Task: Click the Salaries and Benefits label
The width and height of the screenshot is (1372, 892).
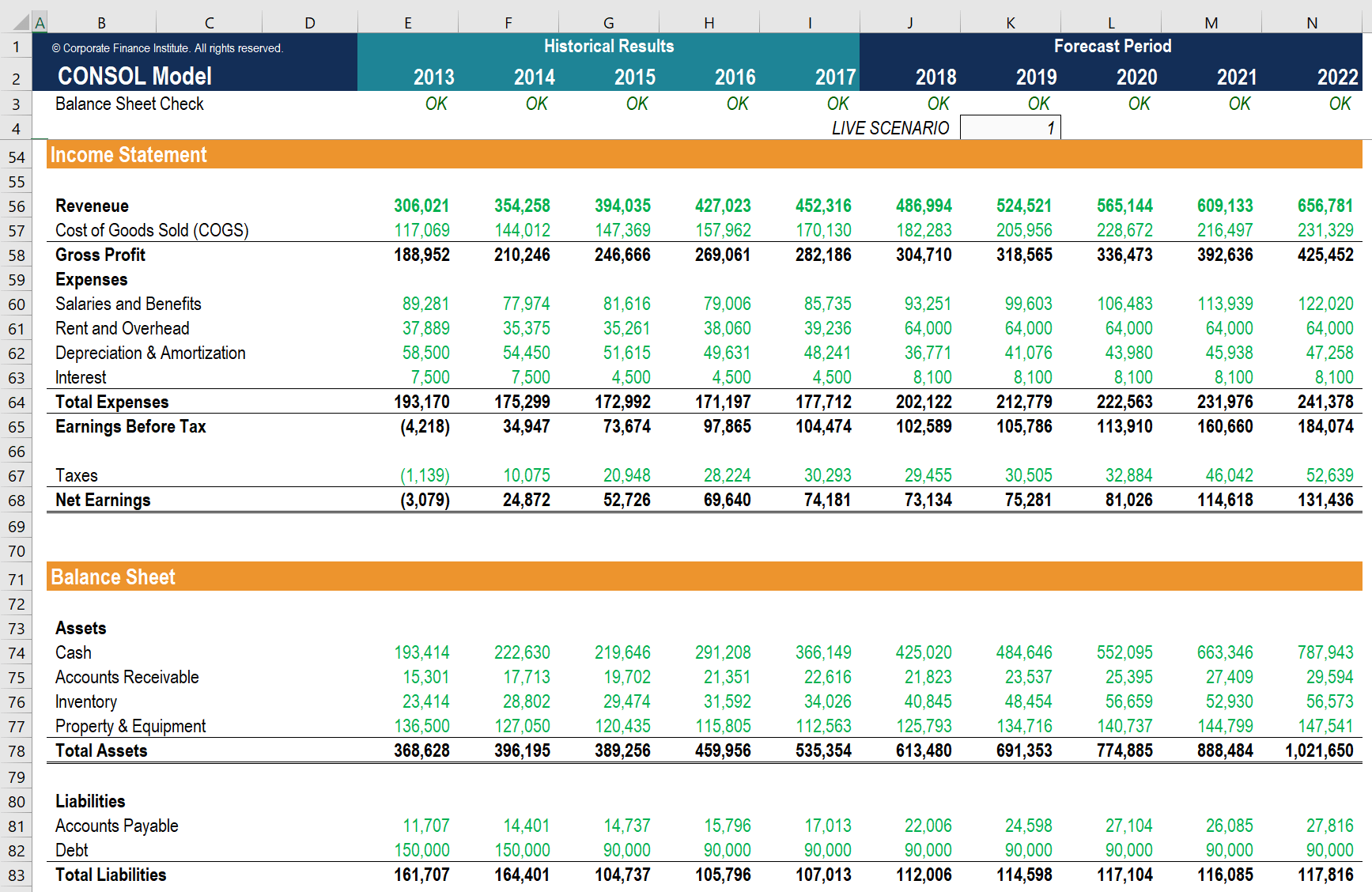Action: [x=128, y=304]
